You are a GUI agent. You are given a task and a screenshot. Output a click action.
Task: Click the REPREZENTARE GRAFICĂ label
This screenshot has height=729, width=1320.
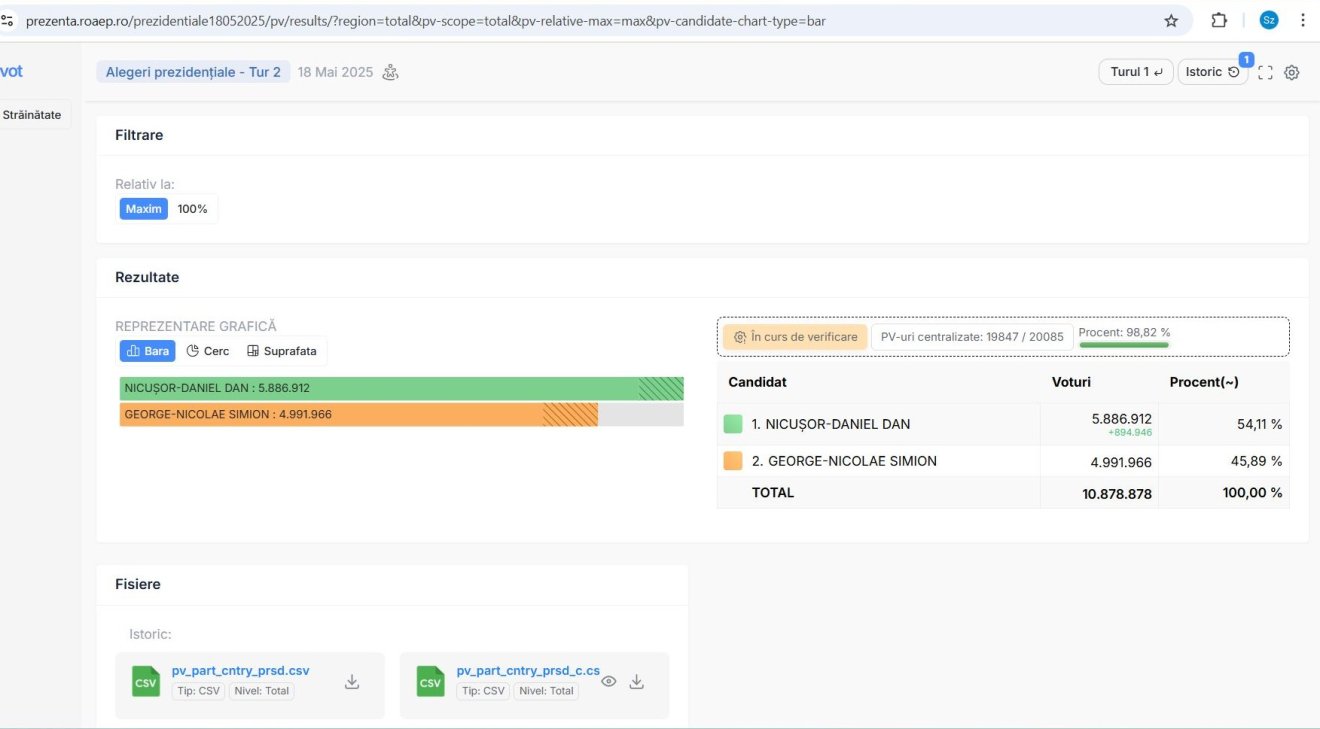(x=196, y=326)
